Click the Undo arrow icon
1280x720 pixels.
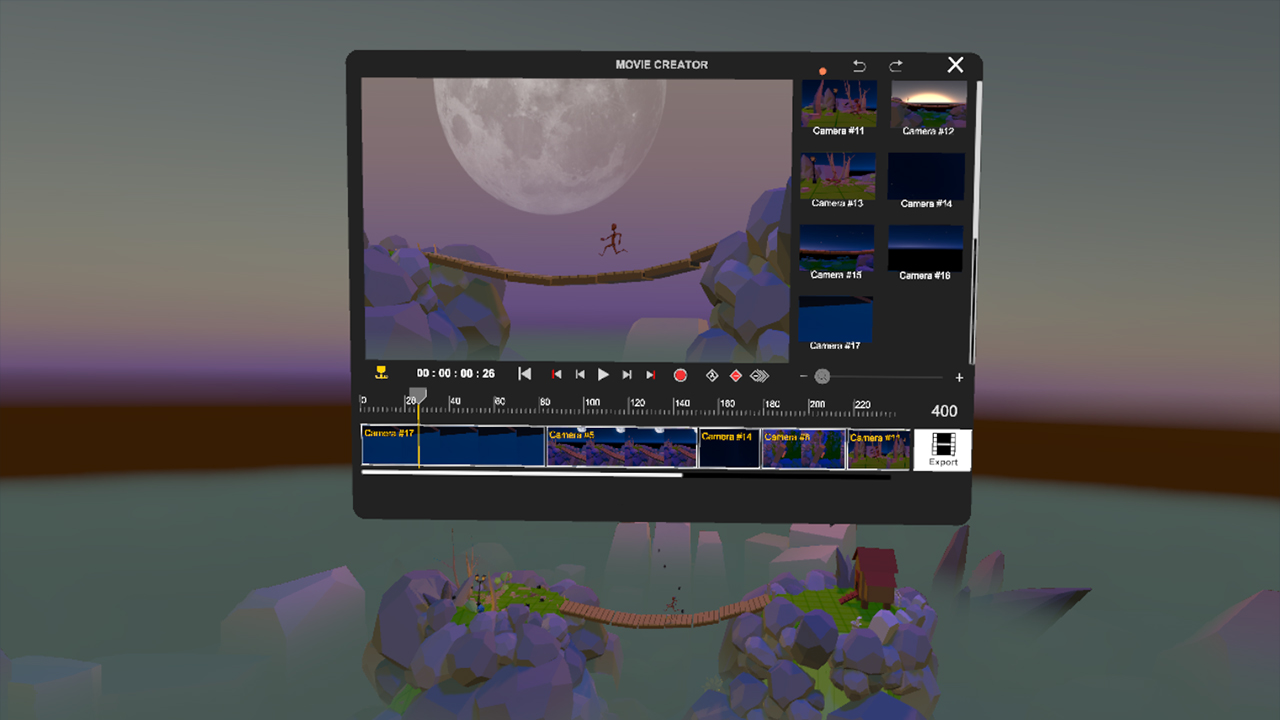click(859, 65)
